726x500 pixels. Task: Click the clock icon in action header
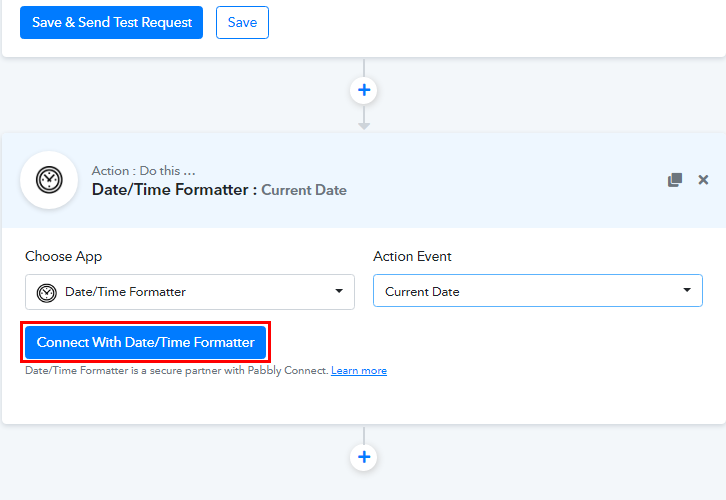tap(49, 180)
